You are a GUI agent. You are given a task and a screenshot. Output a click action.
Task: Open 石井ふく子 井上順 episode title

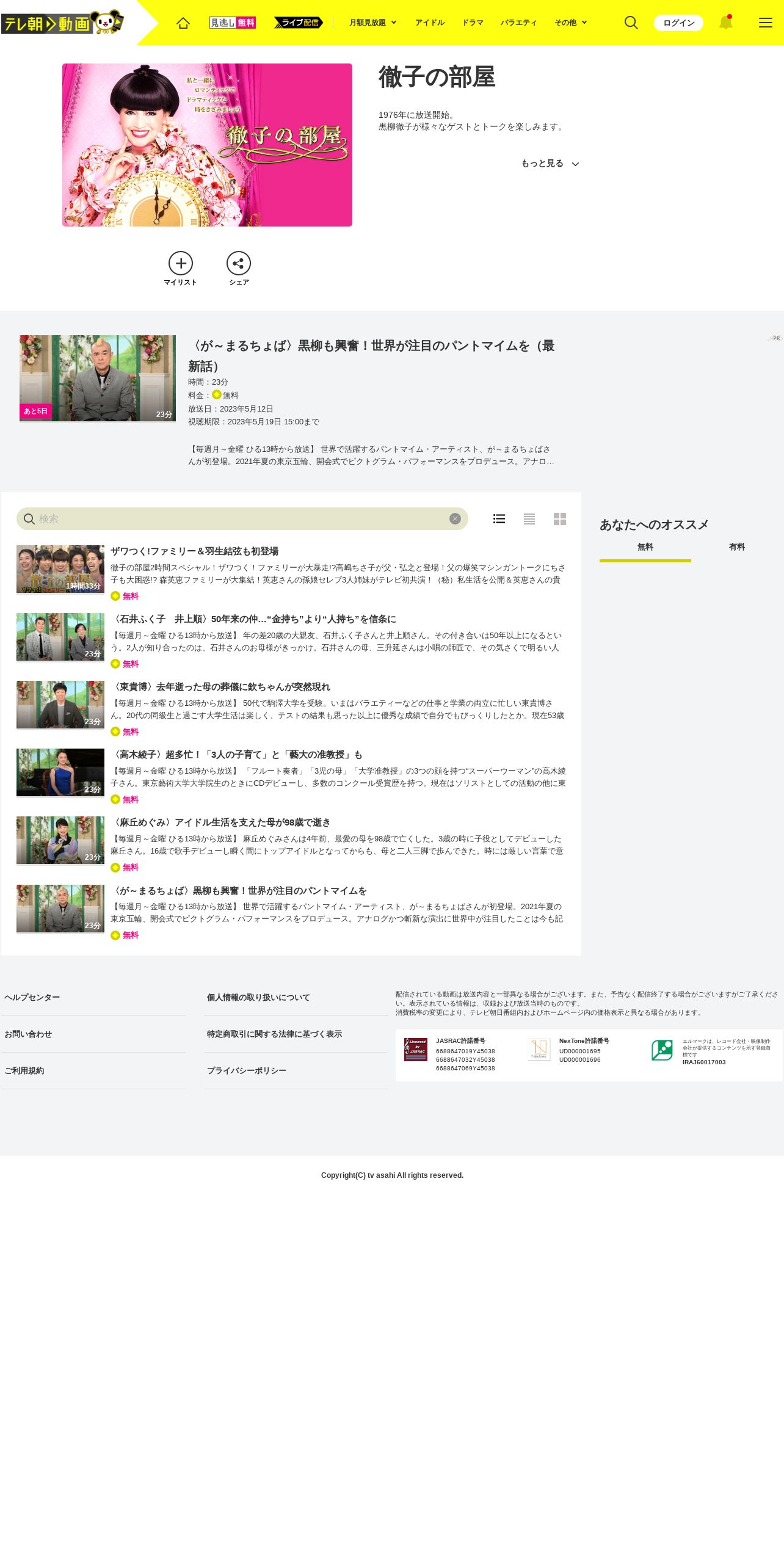pos(253,619)
